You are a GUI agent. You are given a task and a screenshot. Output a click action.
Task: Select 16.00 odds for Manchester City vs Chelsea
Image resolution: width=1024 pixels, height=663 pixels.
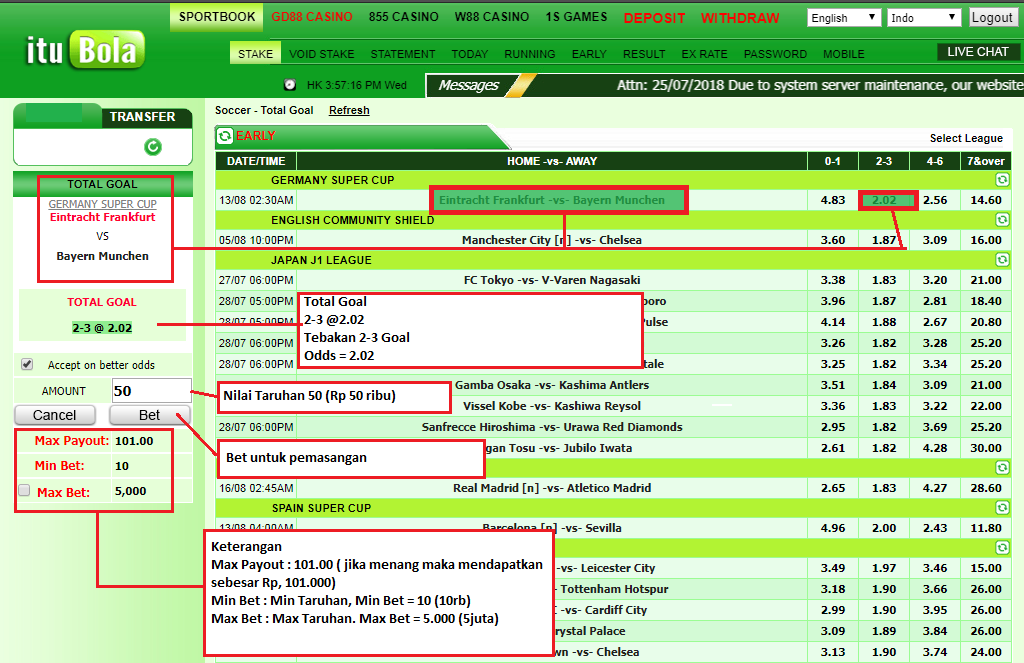pyautogui.click(x=985, y=240)
